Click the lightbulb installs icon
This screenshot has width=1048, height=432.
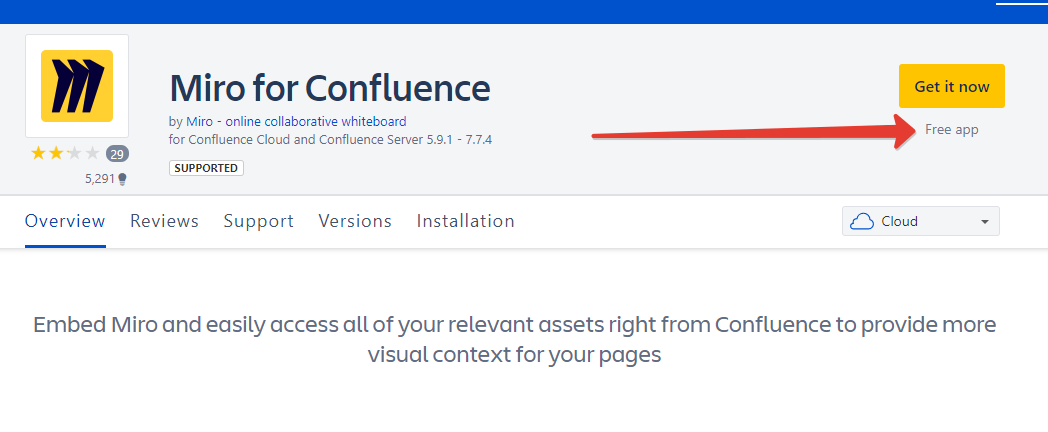click(x=123, y=180)
